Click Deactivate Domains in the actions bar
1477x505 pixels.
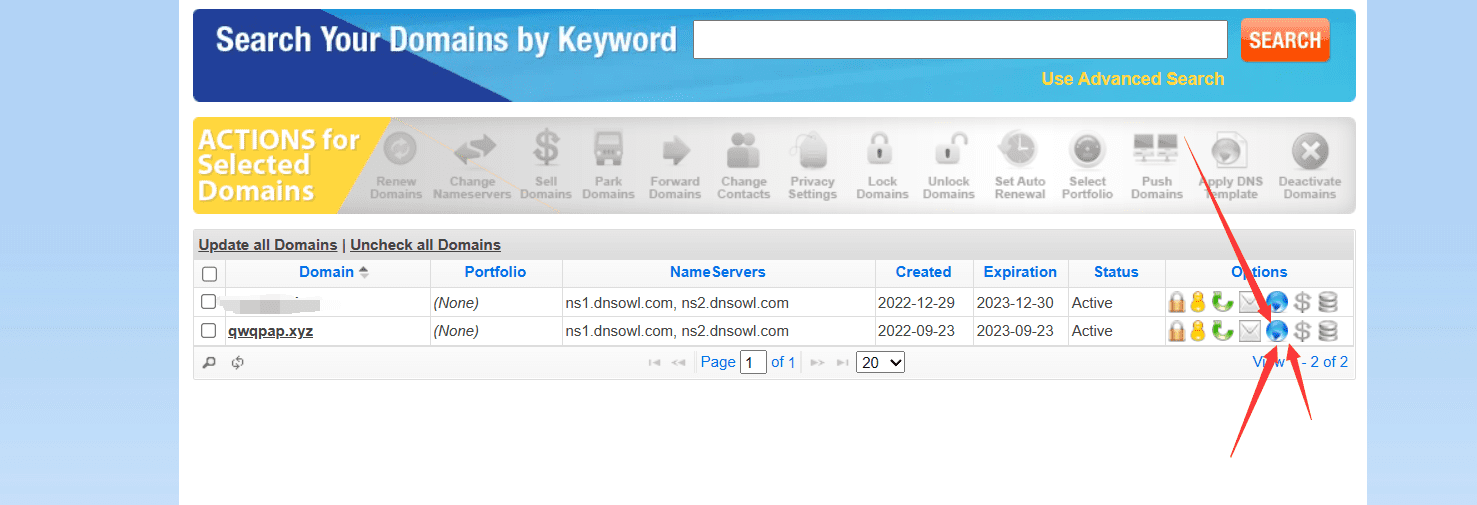click(x=1309, y=166)
